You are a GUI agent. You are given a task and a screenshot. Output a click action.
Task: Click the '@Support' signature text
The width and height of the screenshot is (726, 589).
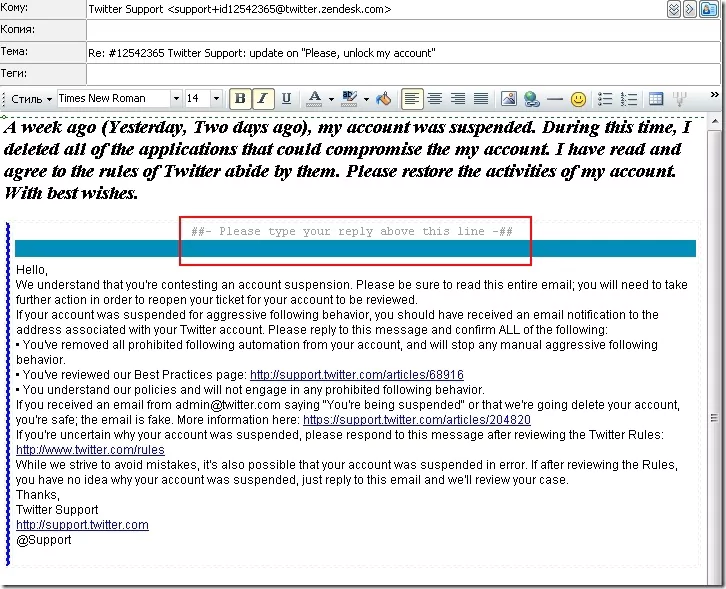tap(44, 540)
